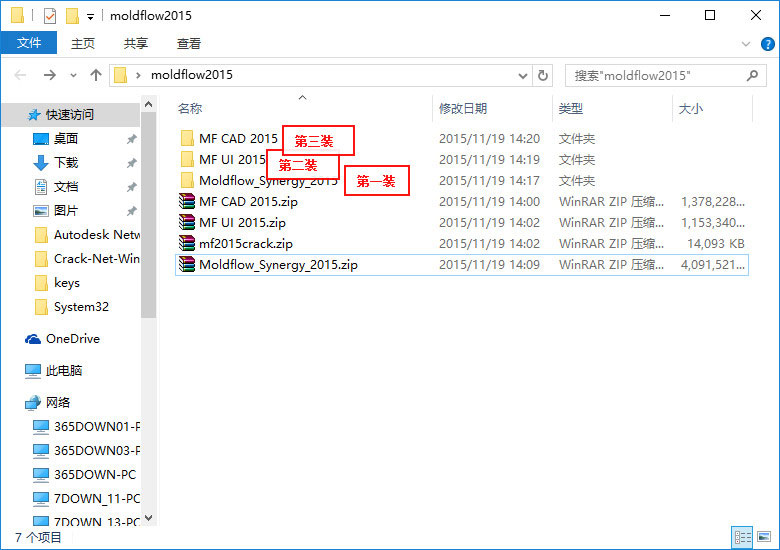Screen dimensions: 780x550
Task: Select mf2015crack.zip archive icon
Action: pyautogui.click(x=187, y=243)
